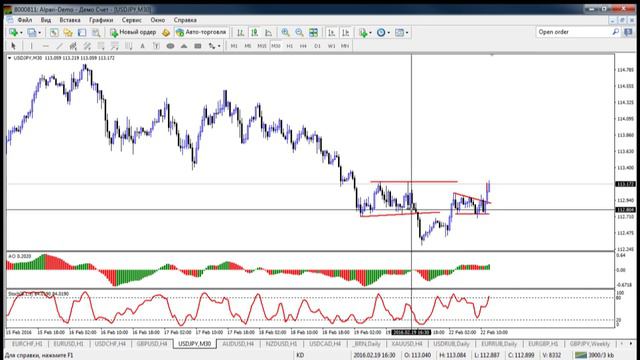Expand the Periods dropdown arrow
640x360 pixels.
tap(388, 33)
